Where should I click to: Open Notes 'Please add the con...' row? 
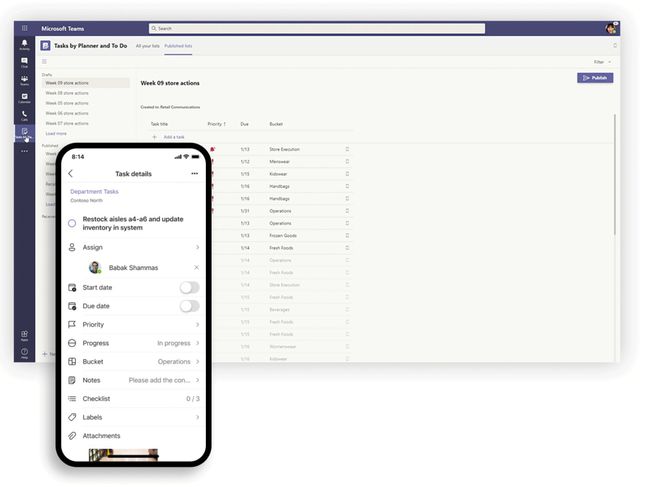click(133, 380)
